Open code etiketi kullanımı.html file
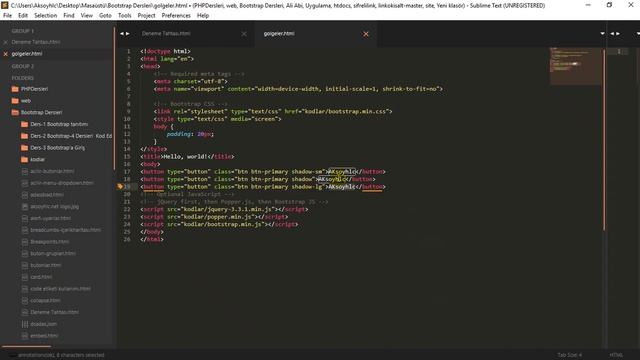Viewport: 640px width, 360px height. [x=60, y=289]
